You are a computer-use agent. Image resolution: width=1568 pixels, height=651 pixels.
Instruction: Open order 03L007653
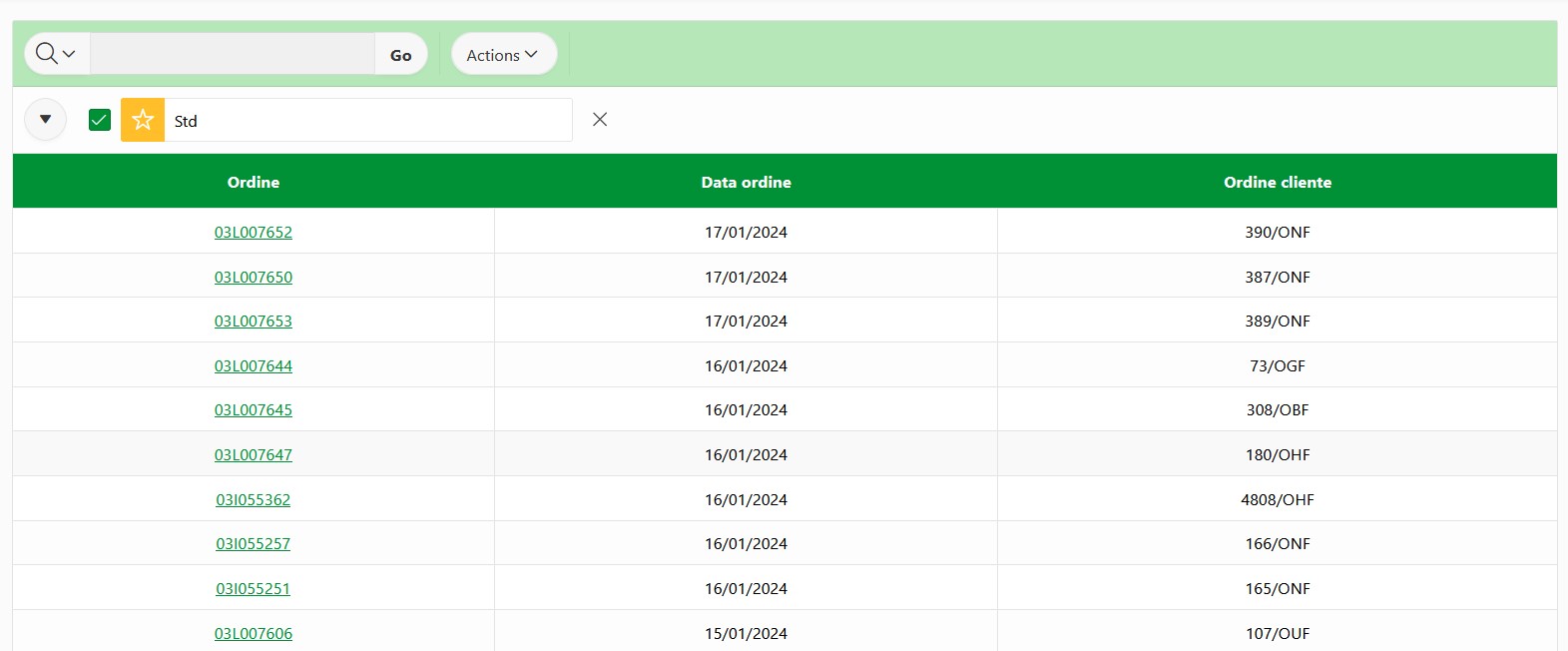pyautogui.click(x=254, y=321)
